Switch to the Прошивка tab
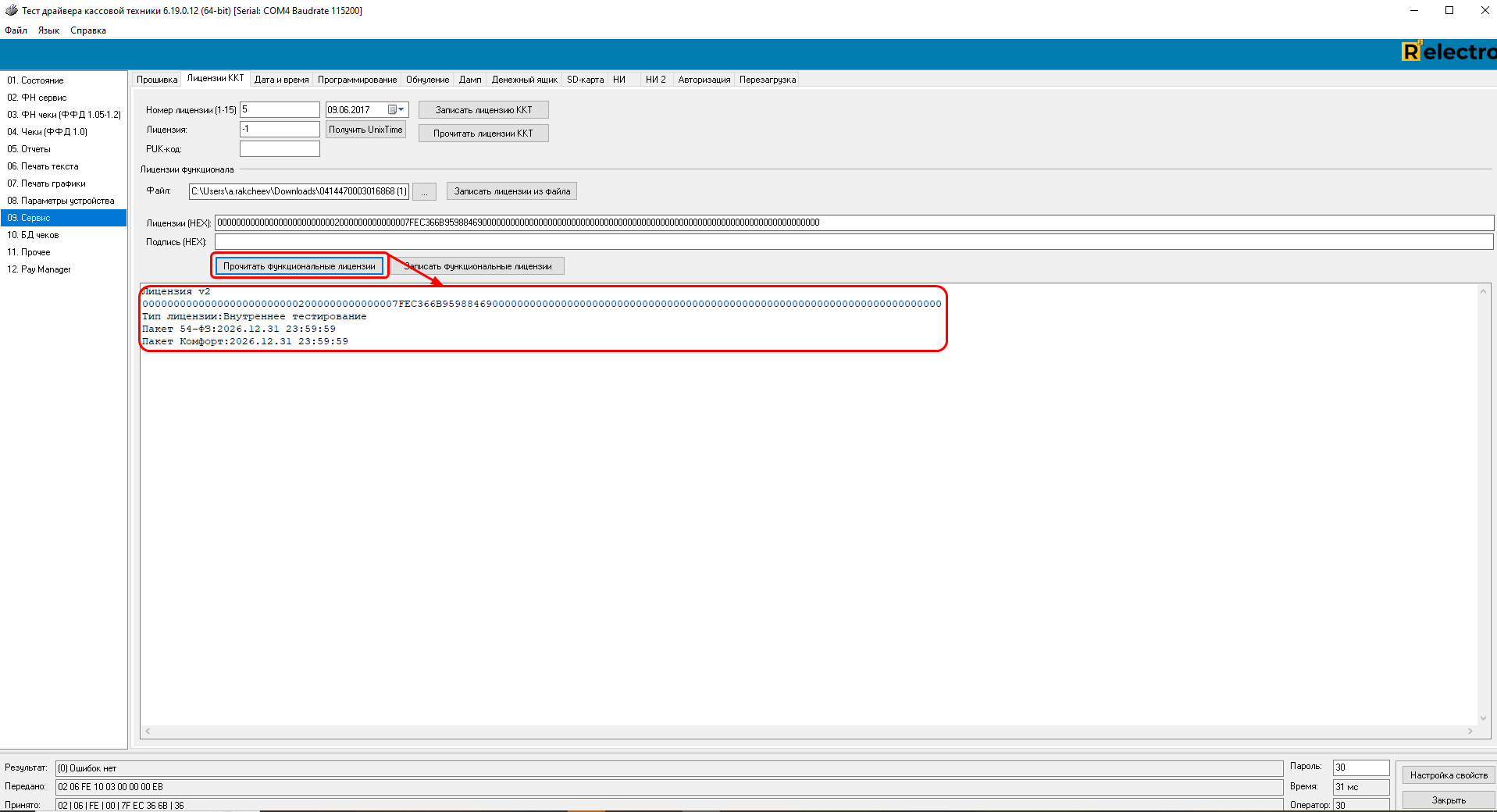The image size is (1497, 812). [157, 80]
